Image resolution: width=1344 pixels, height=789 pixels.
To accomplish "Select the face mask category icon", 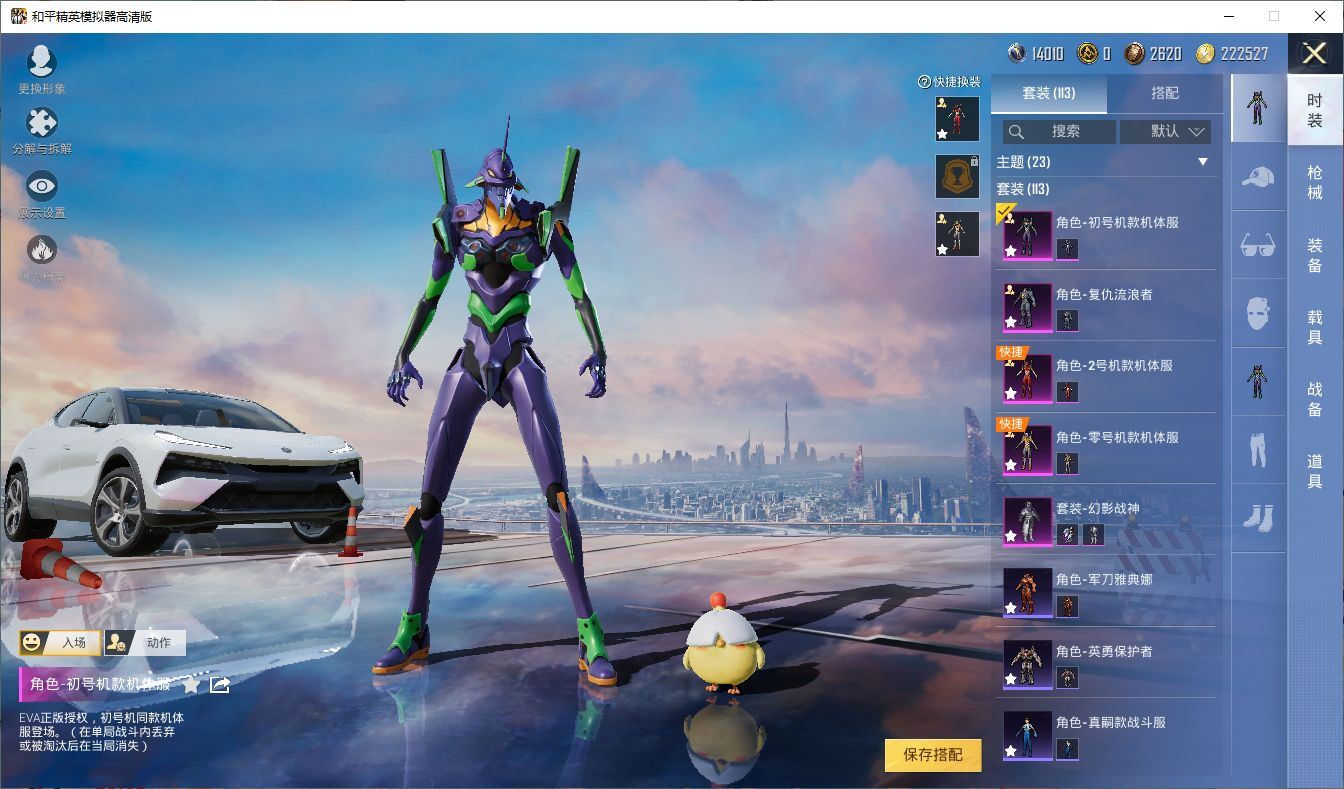I will (x=1257, y=313).
